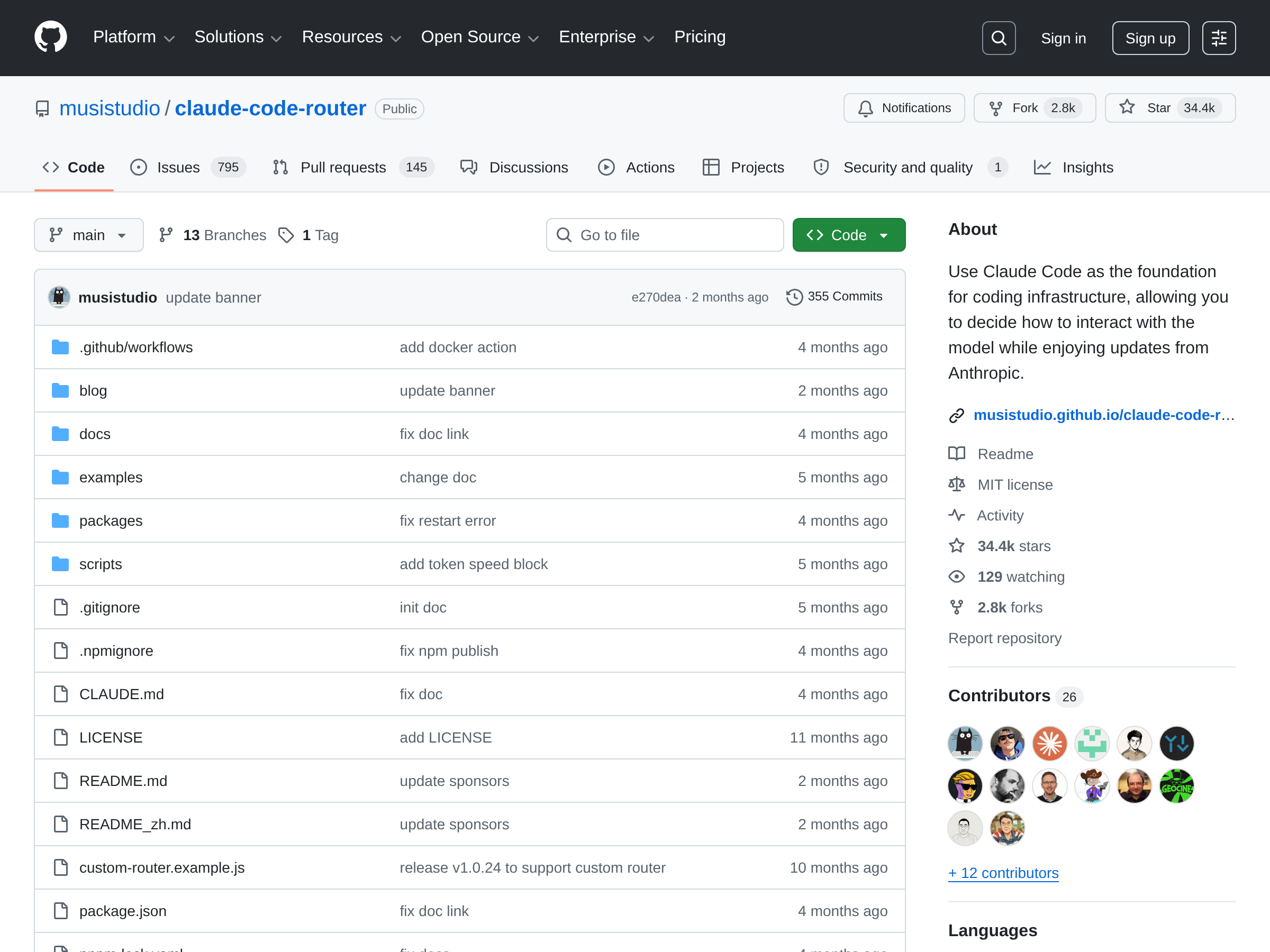1270x952 pixels.
Task: Open the Contributors heading link
Action: (x=1015, y=696)
